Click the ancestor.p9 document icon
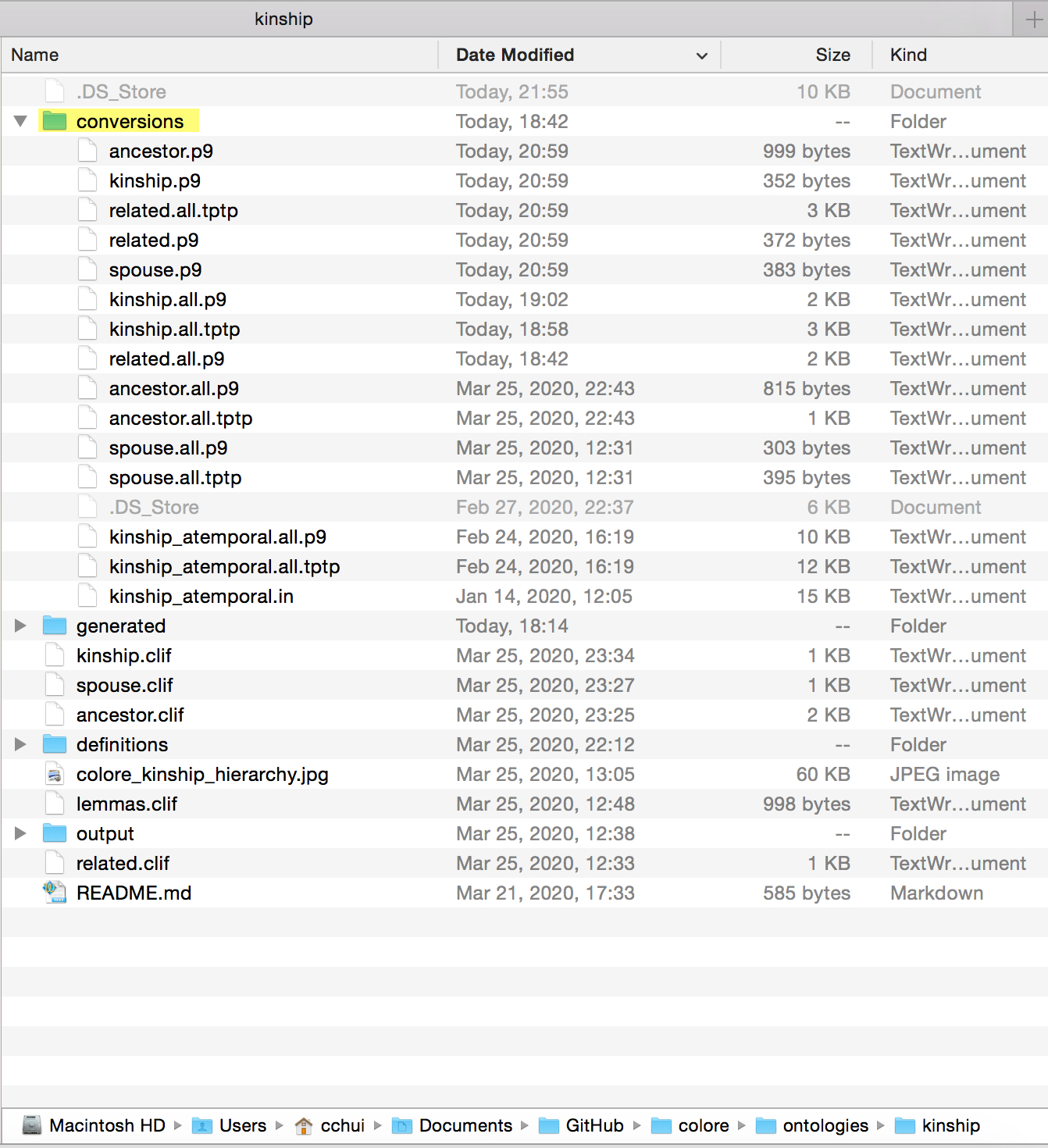Image resolution: width=1048 pixels, height=1148 pixels. pos(87,151)
